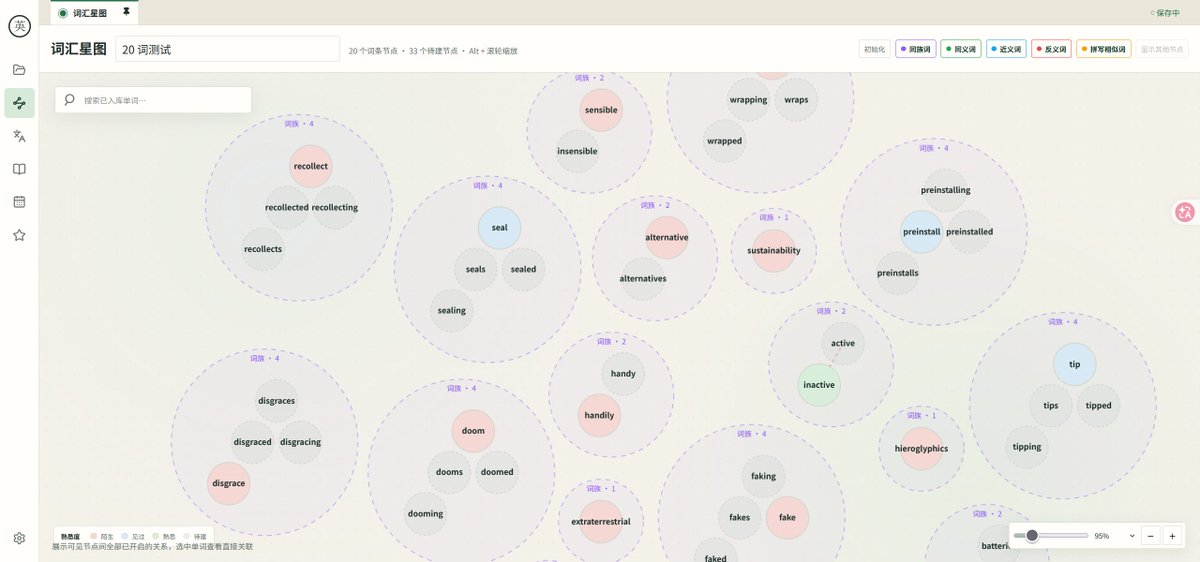The image size is (1200, 562).
Task: Open settings gear at sidebar bottom
Action: point(19,538)
